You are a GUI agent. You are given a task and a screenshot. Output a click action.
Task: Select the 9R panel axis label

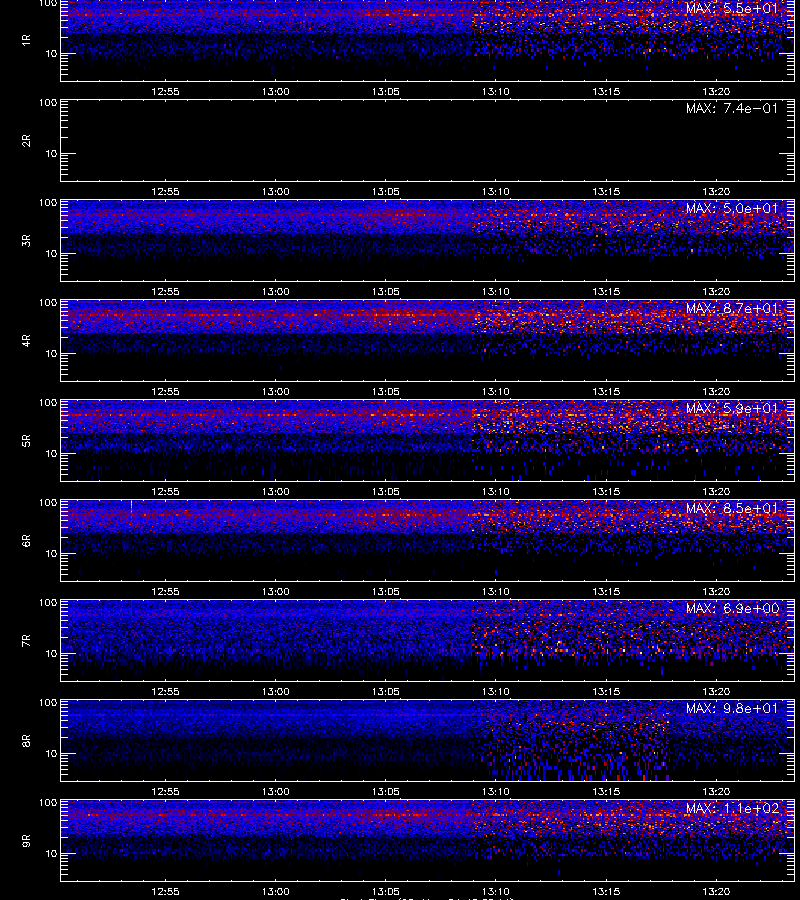pyautogui.click(x=26, y=840)
